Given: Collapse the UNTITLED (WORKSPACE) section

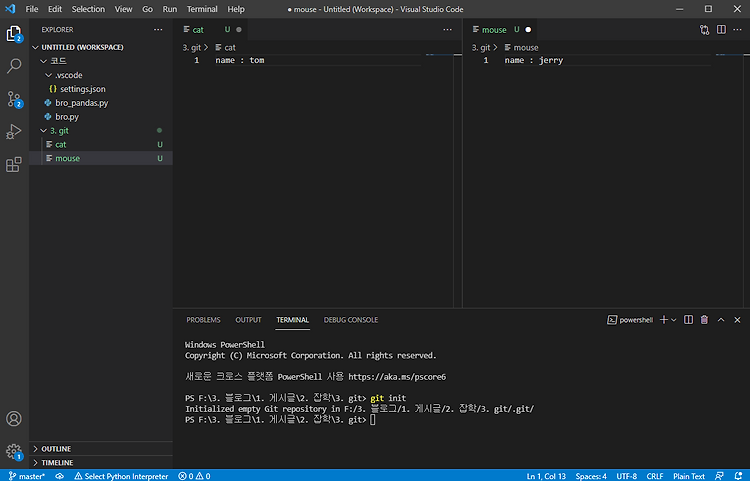Looking at the screenshot, I should 35,47.
